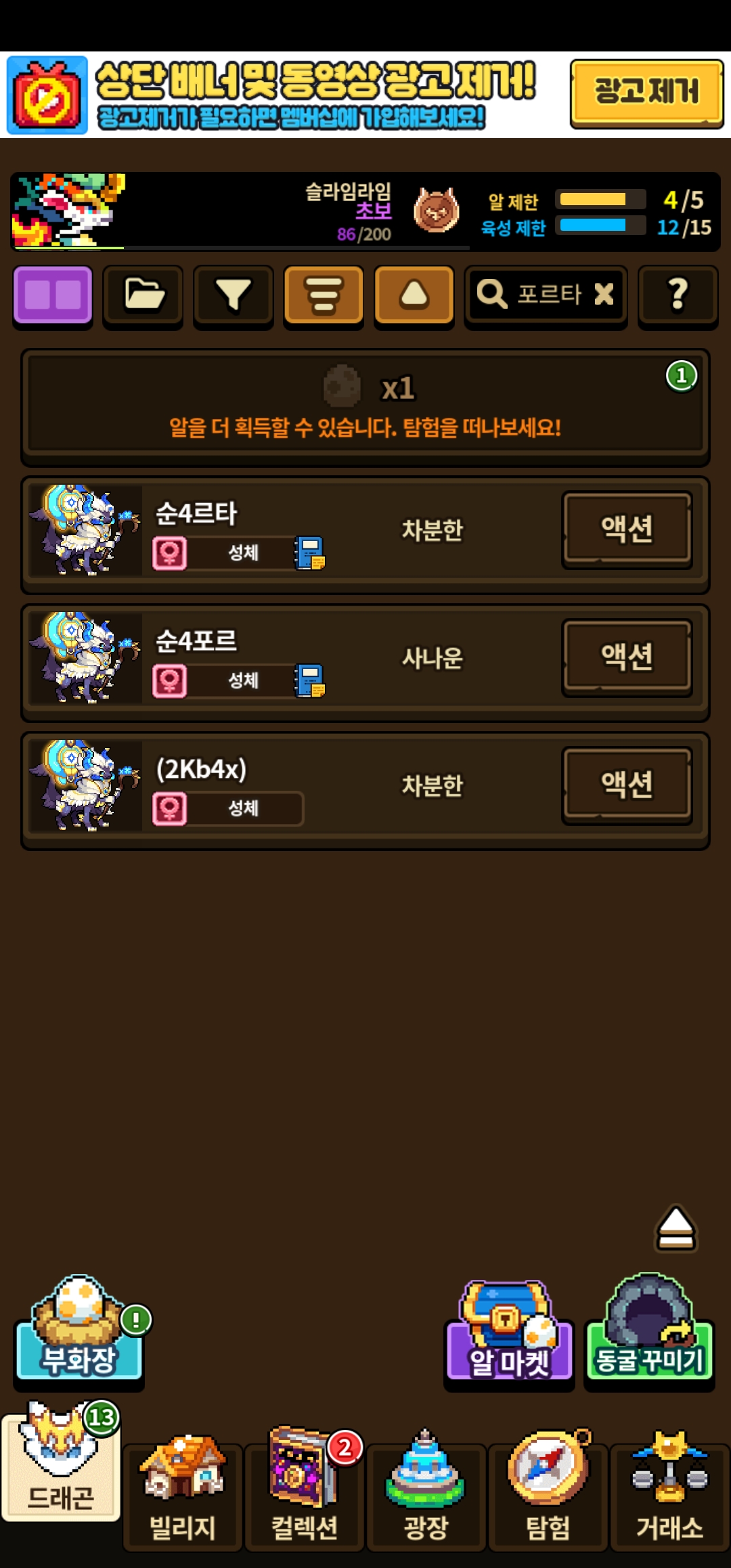Clear the 포르타 search with X
The image size is (731, 1568).
tap(604, 294)
